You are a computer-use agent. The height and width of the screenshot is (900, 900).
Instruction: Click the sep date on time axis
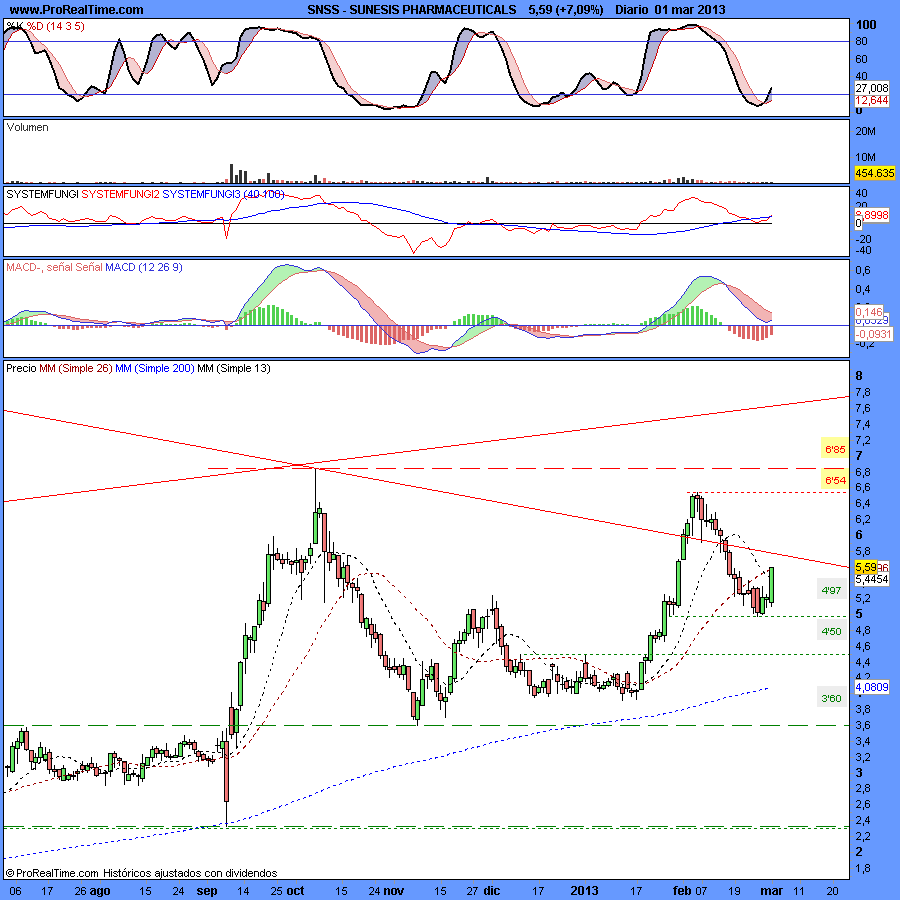point(207,891)
